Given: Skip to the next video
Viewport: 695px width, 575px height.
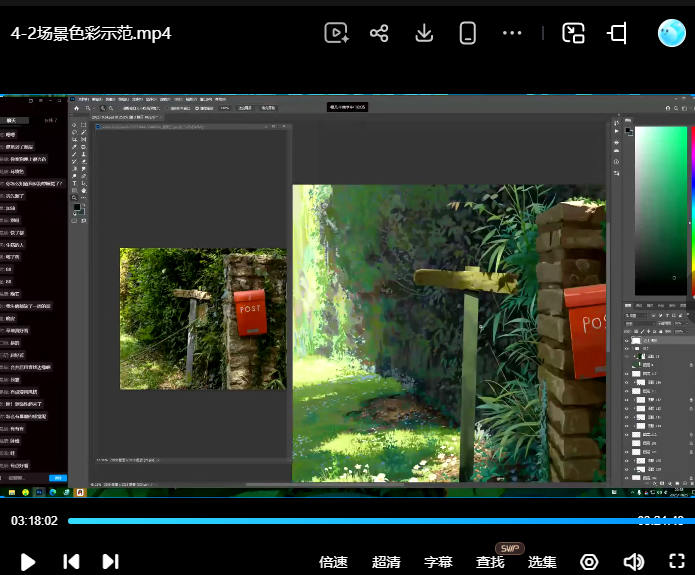Looking at the screenshot, I should (x=110, y=562).
